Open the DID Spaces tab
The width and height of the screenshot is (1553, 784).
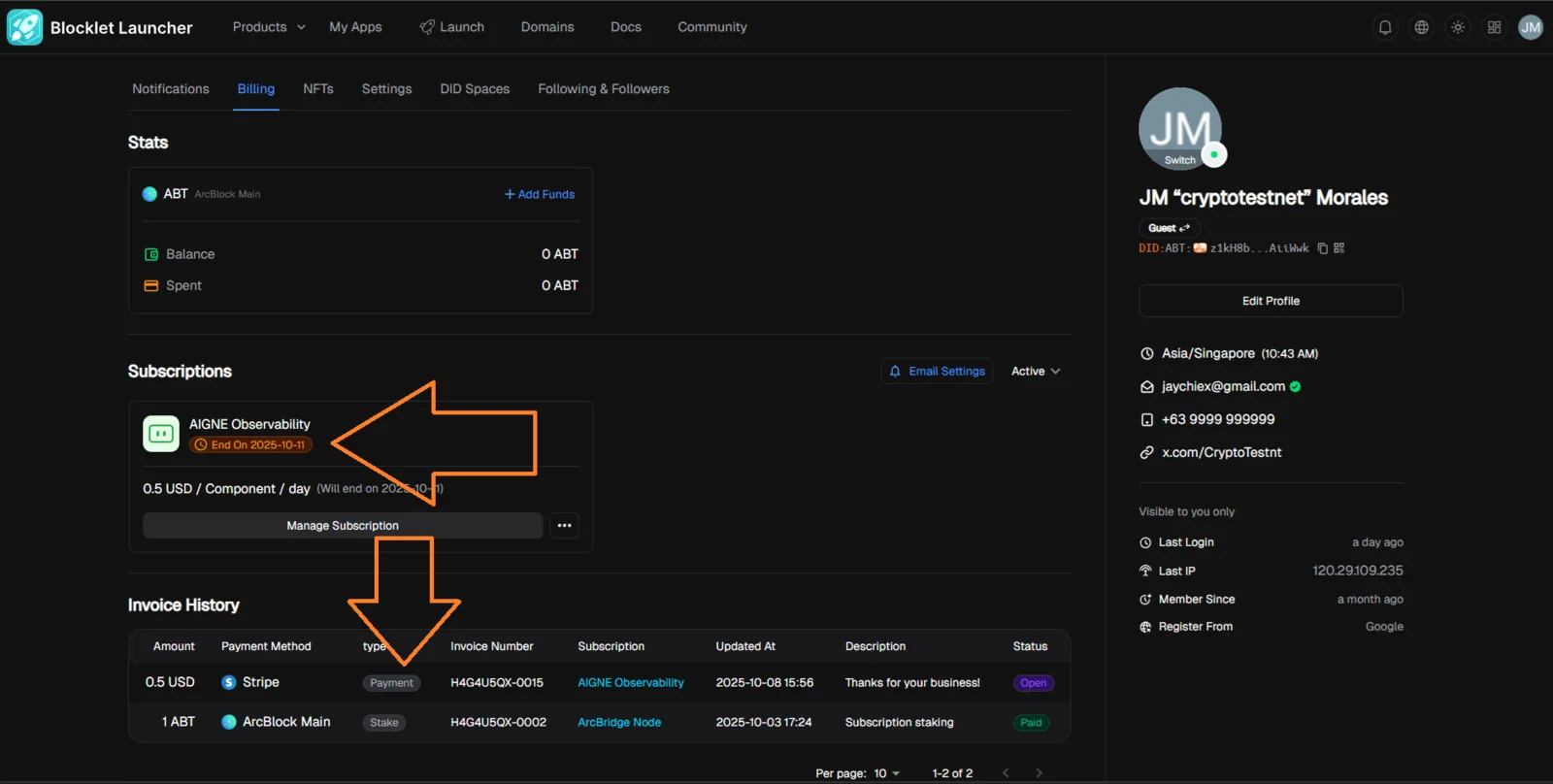click(x=475, y=89)
